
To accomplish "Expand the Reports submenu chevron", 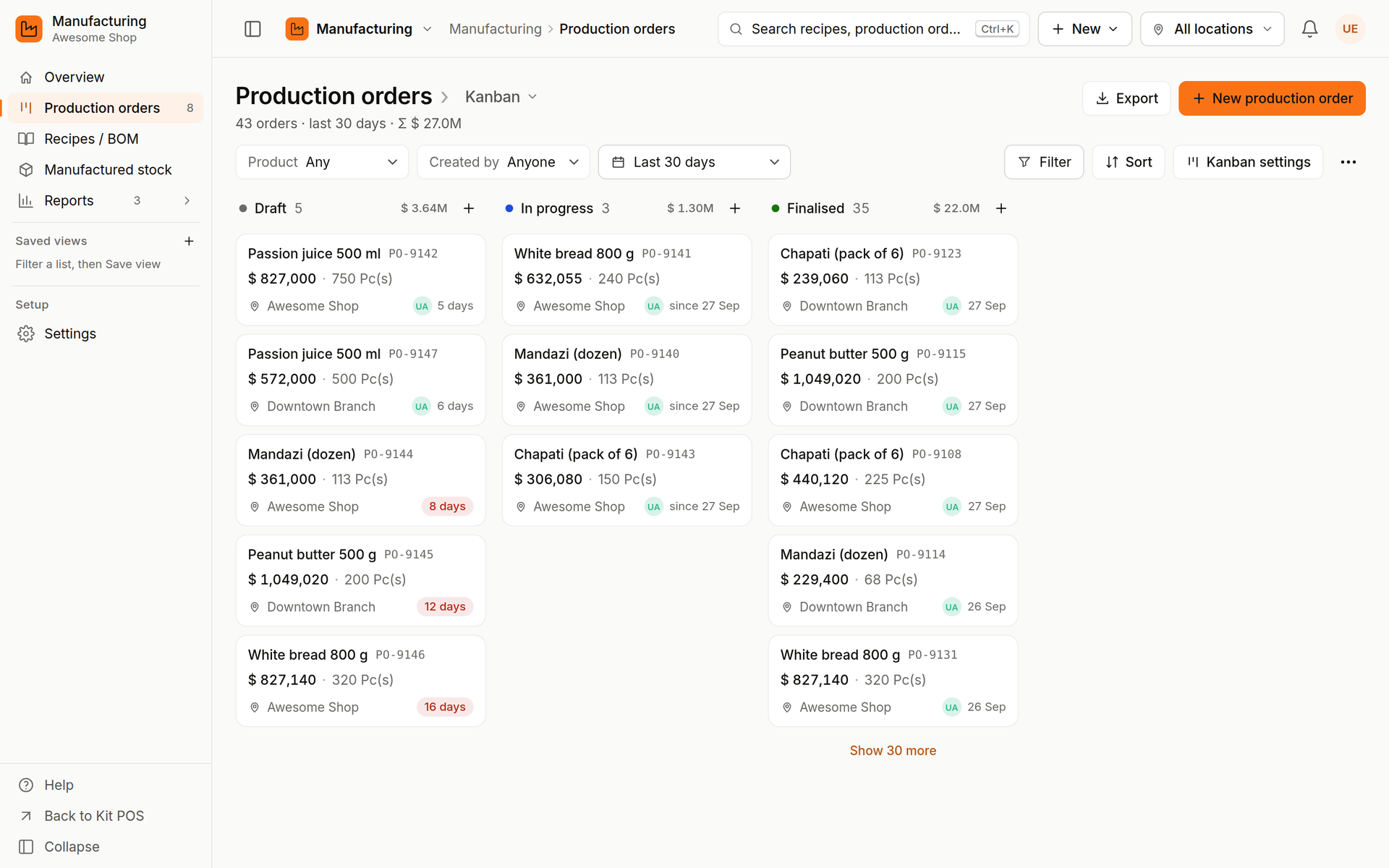I will 187,200.
